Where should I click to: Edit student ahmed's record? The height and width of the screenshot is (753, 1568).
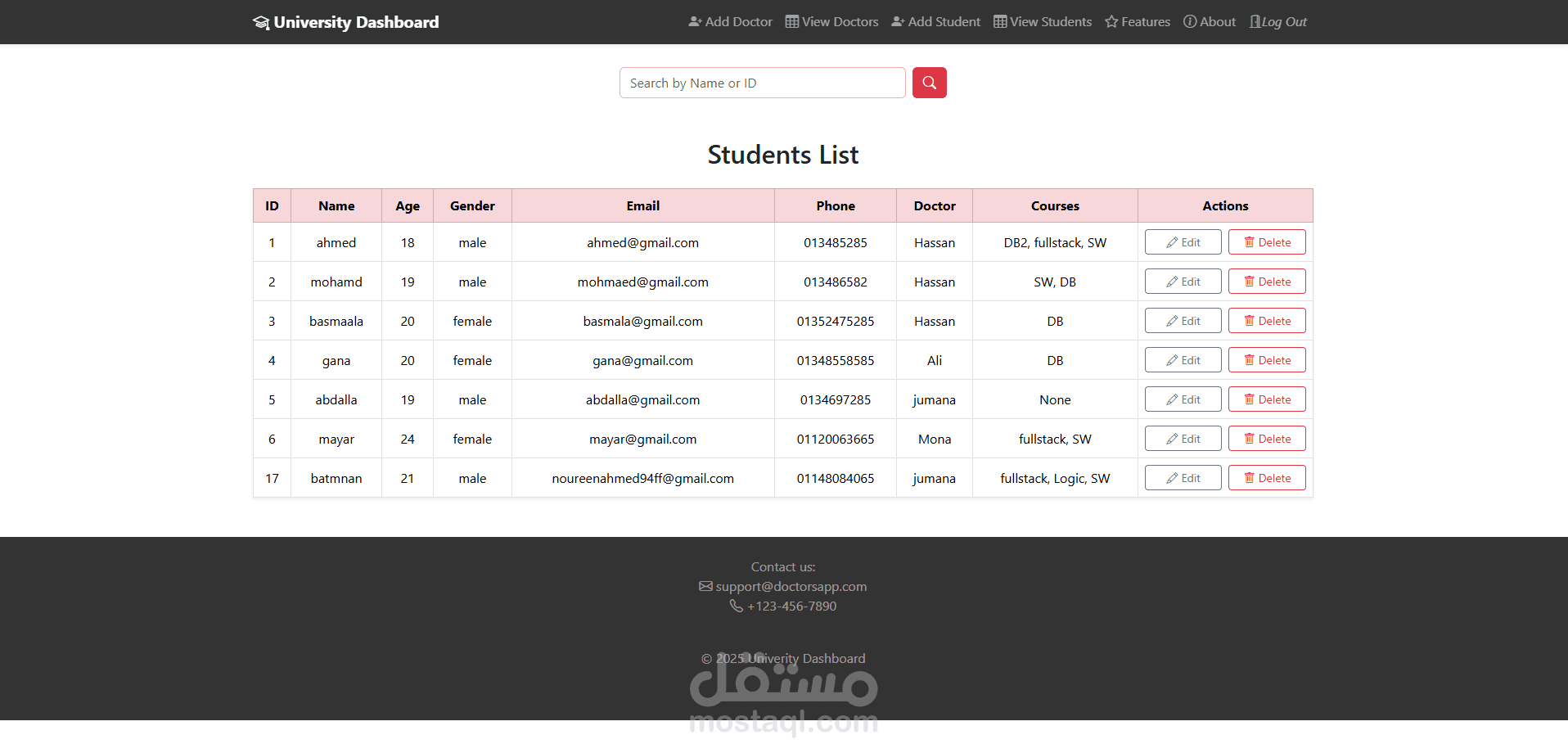[1183, 242]
